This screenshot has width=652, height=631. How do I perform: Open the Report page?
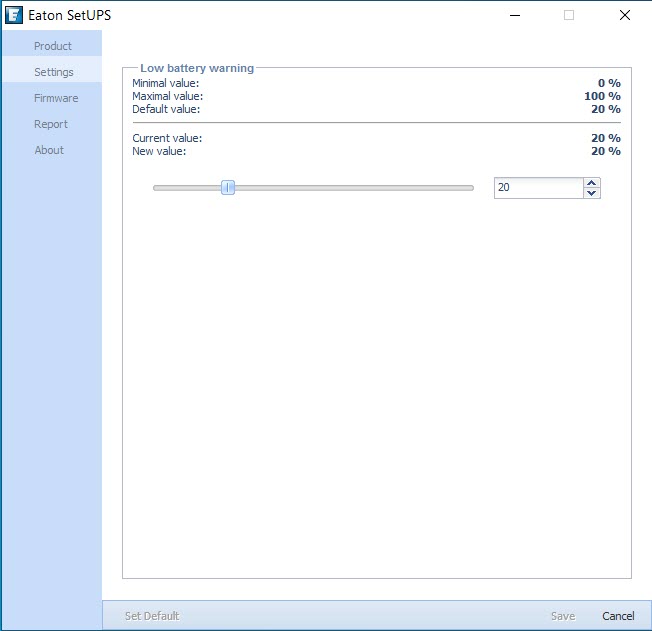[x=50, y=124]
